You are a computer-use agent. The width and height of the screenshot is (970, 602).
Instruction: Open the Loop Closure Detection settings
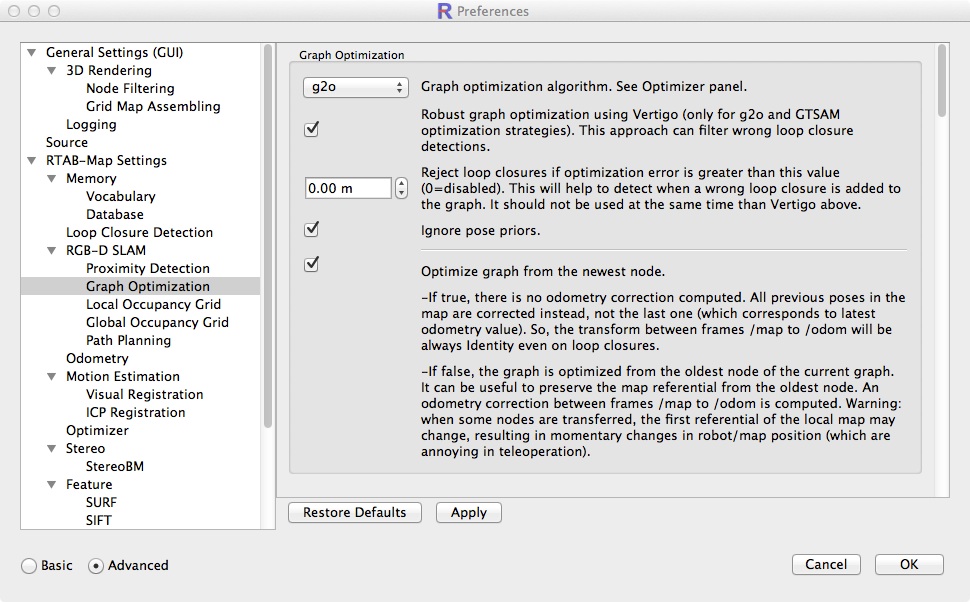tap(139, 233)
